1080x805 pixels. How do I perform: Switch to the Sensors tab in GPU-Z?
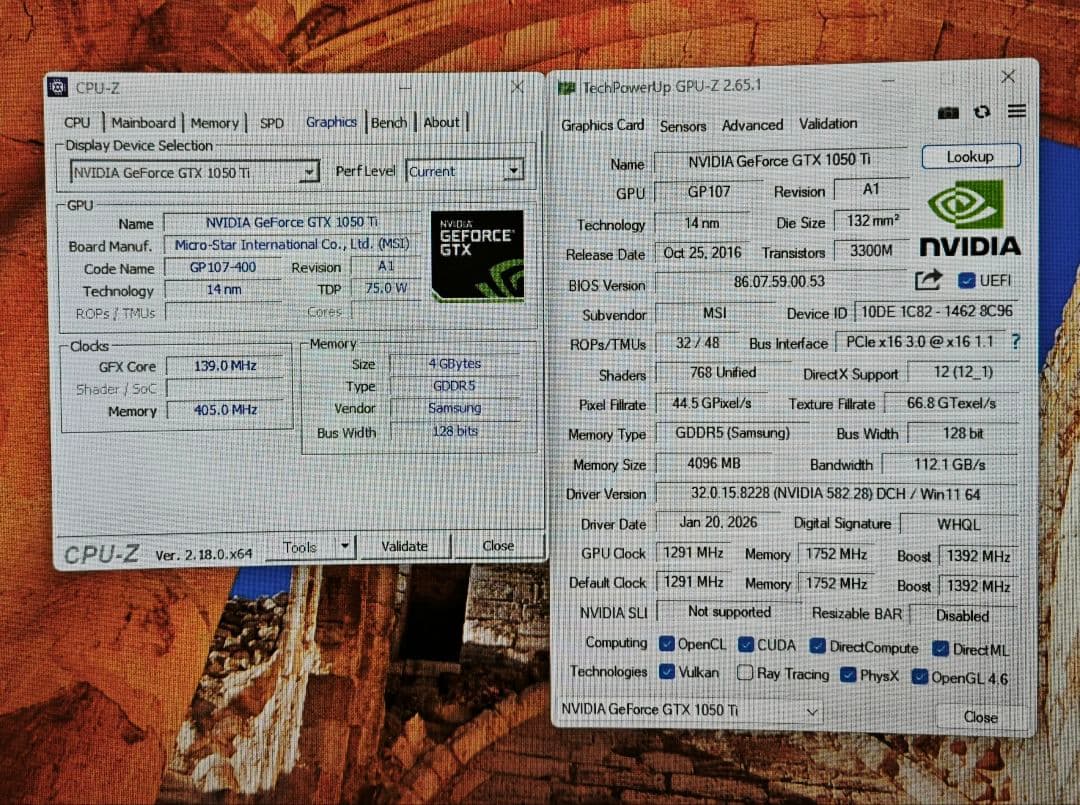(683, 126)
